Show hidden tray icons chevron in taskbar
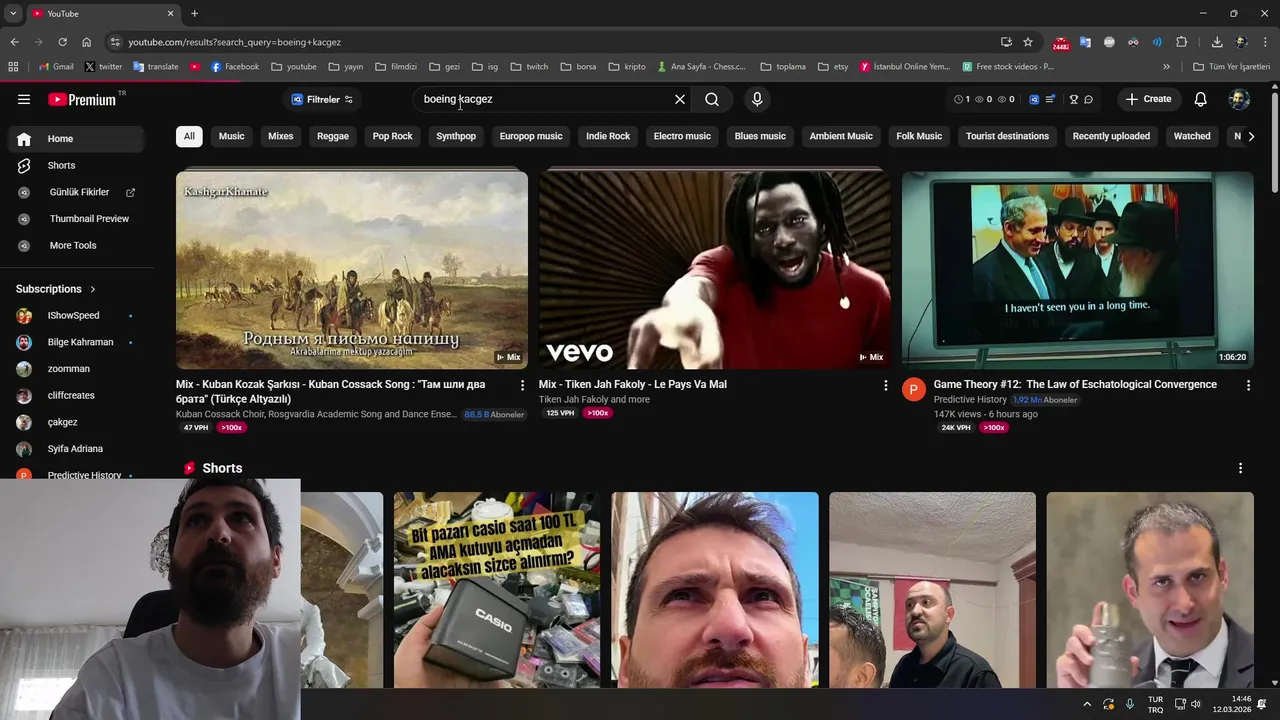1280x720 pixels. 1087,704
